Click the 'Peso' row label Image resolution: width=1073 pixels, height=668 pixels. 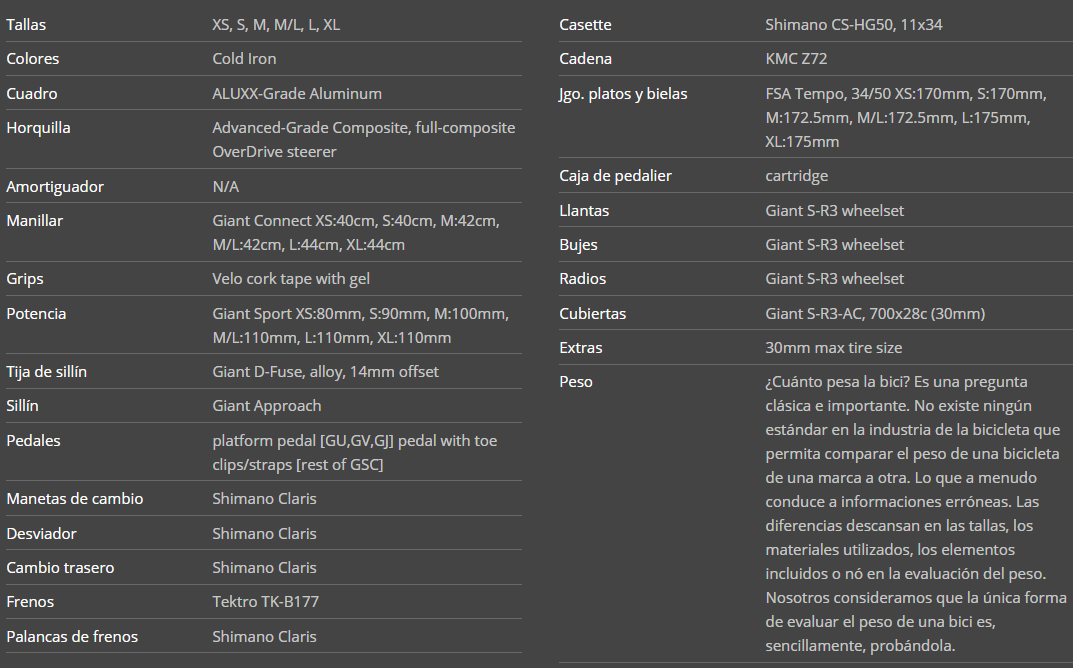[x=576, y=382]
